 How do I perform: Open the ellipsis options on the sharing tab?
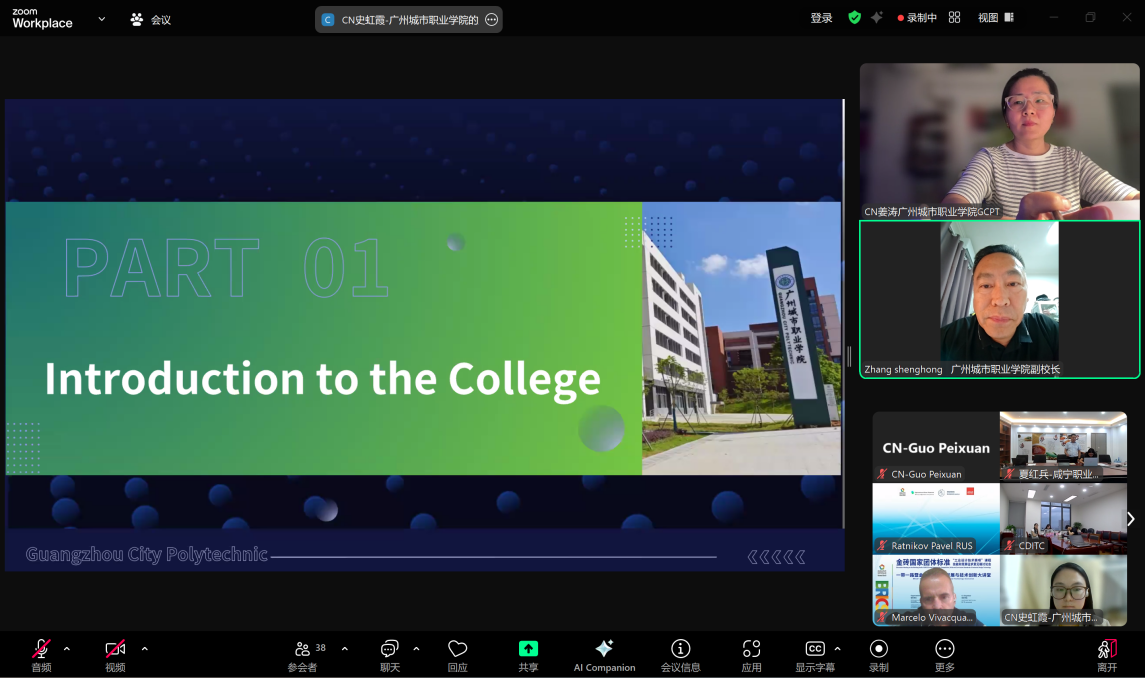491,20
